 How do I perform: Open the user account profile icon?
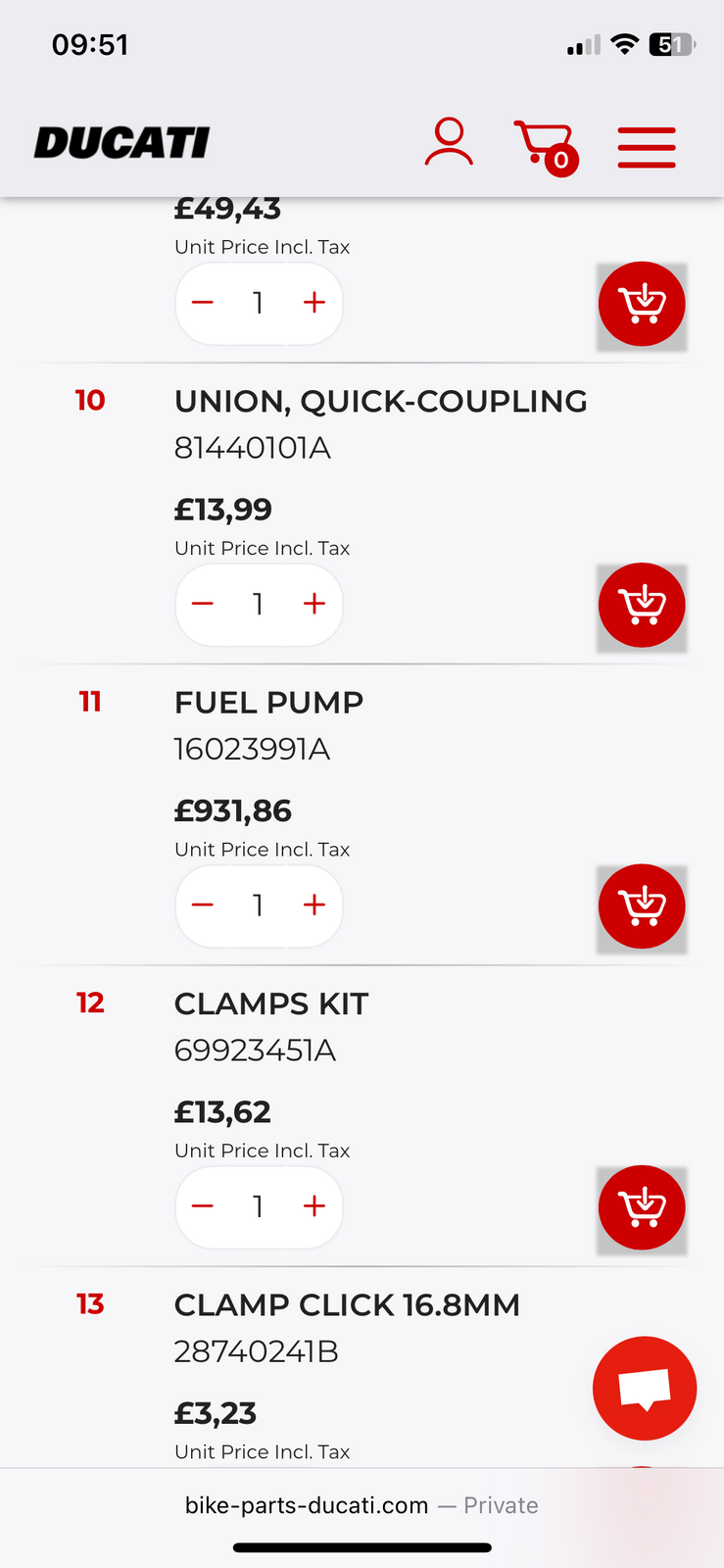click(449, 143)
